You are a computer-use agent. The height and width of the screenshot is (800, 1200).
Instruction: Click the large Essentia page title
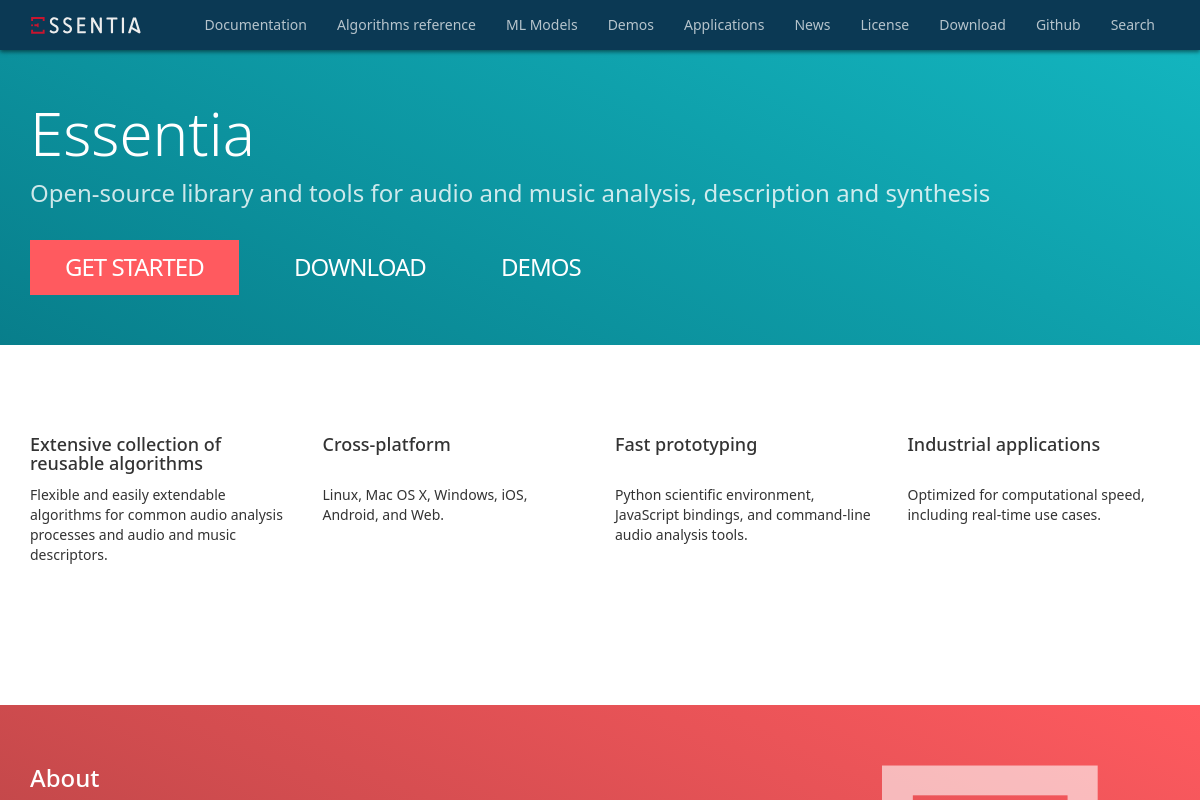pyautogui.click(x=142, y=134)
